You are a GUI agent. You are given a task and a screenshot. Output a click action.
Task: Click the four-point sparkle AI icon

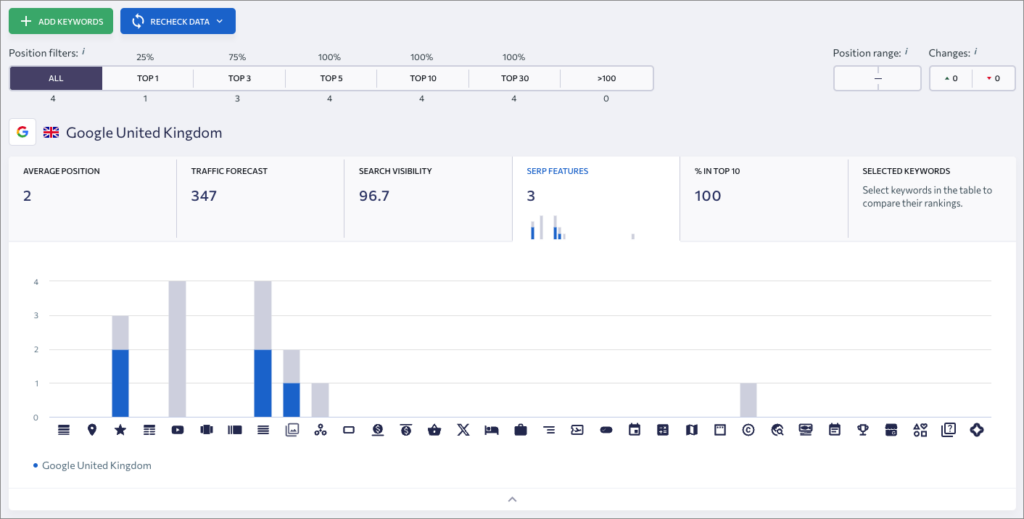coord(977,430)
